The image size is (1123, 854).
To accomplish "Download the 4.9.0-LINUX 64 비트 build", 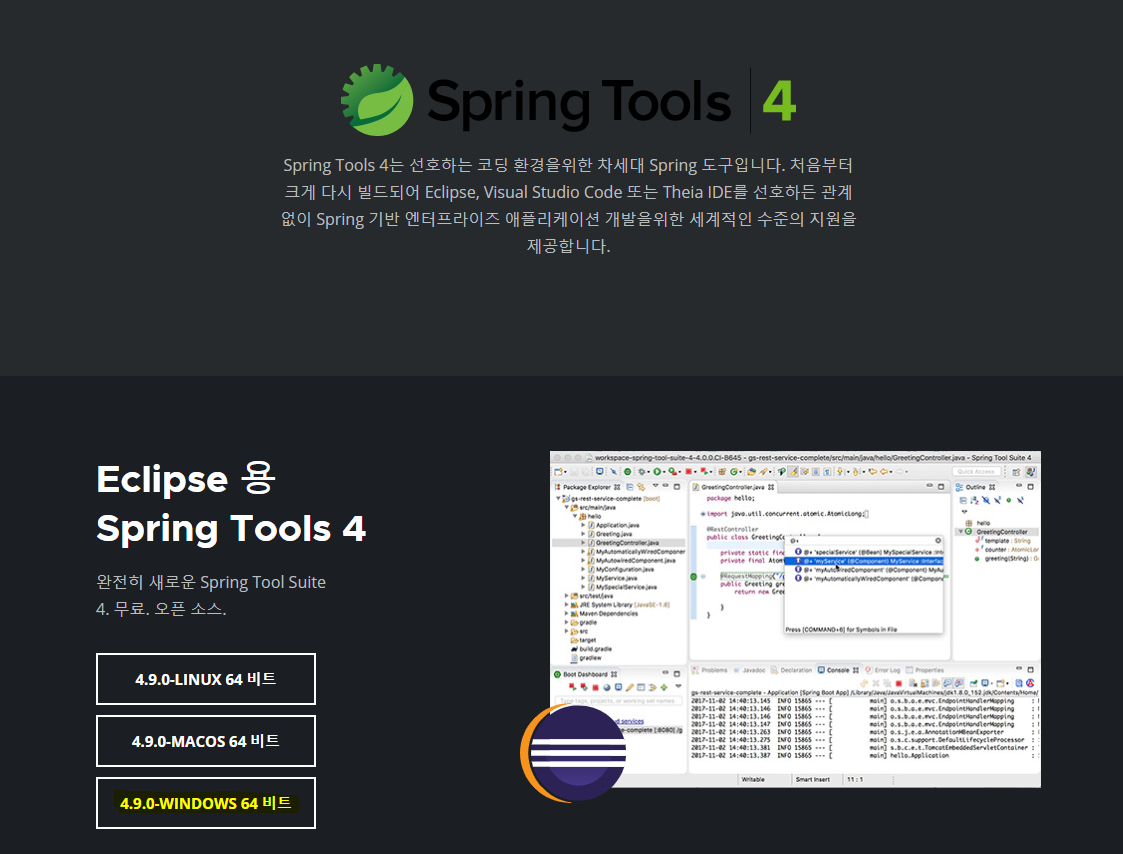I will tap(206, 678).
